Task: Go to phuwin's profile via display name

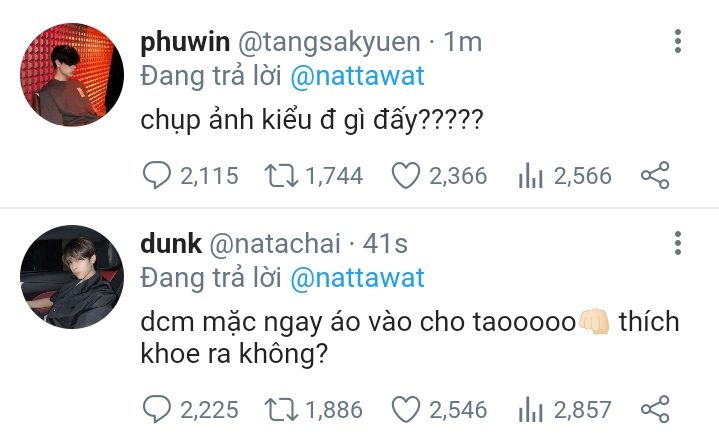Action: point(183,42)
